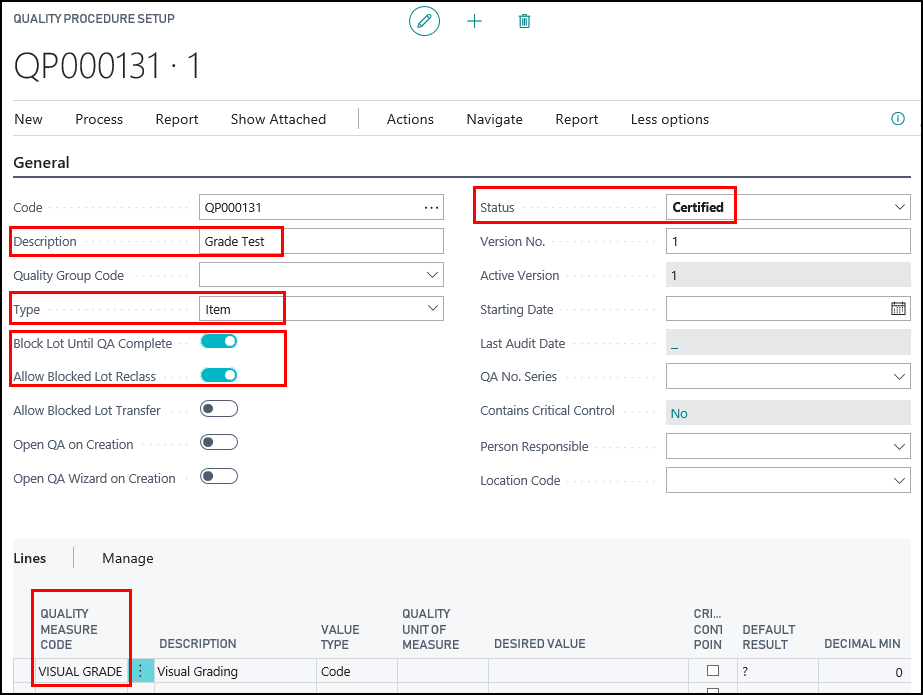The height and width of the screenshot is (695, 923).
Task: Click the plus icon to add new record
Action: point(474,21)
